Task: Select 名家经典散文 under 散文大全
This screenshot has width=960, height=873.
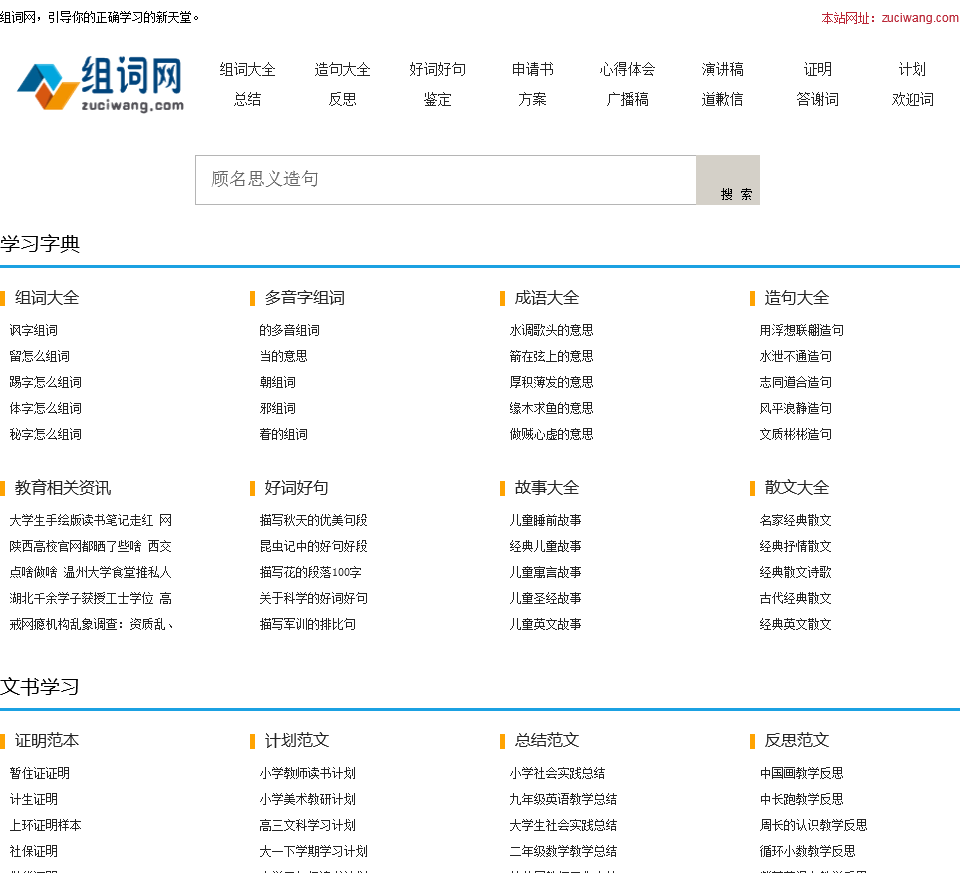Action: [x=795, y=520]
